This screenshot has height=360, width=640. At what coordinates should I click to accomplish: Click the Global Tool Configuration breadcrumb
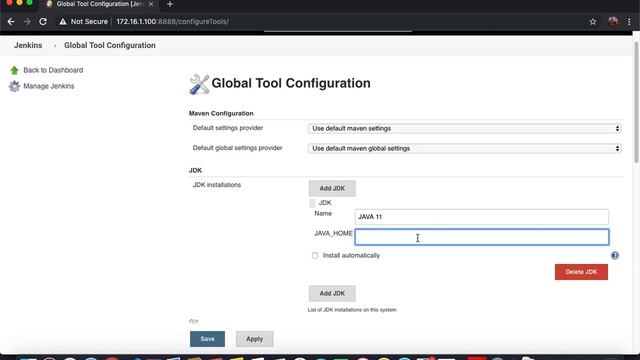coord(110,45)
